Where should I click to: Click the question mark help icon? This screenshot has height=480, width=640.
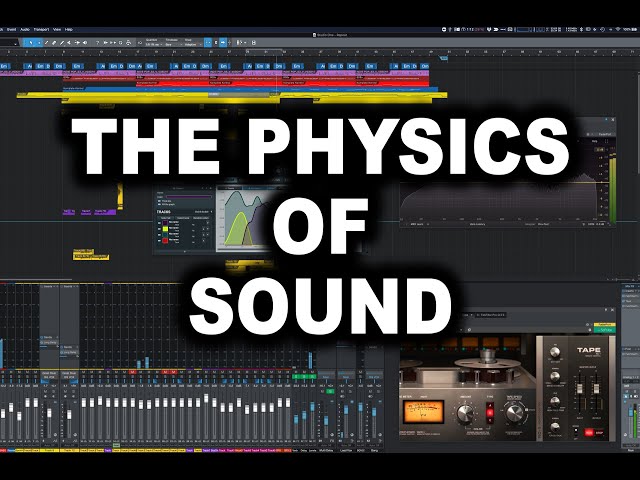point(98,42)
